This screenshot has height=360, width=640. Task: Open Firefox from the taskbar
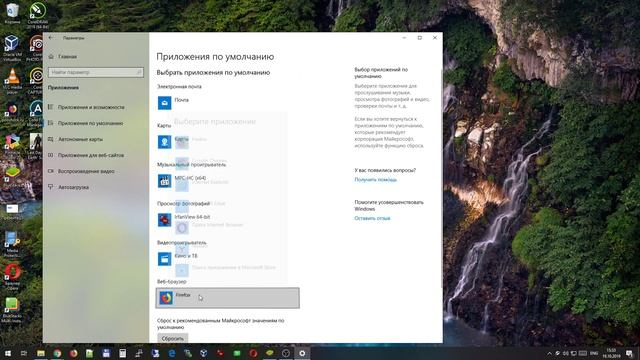coord(73,353)
